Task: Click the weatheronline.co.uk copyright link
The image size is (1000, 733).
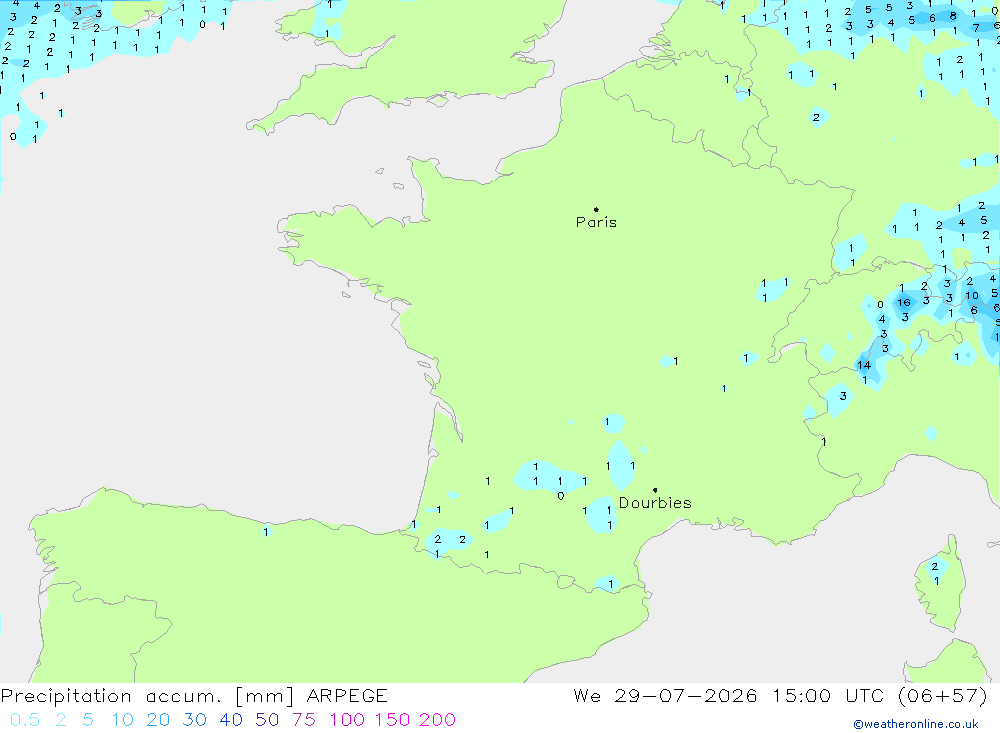Action: coord(916,724)
